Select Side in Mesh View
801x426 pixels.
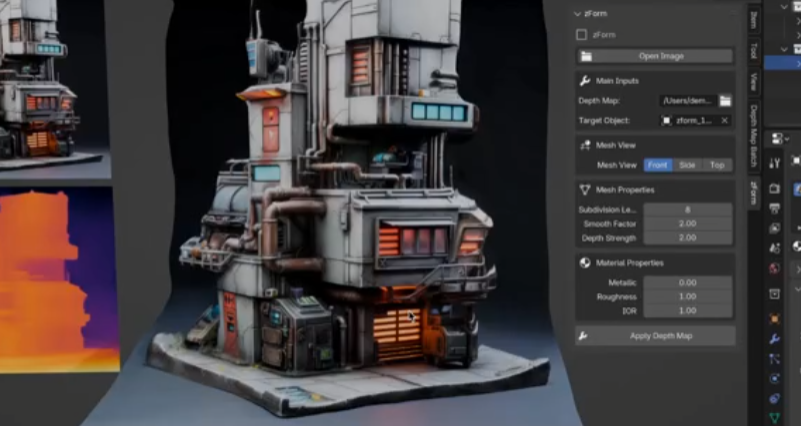coord(687,165)
